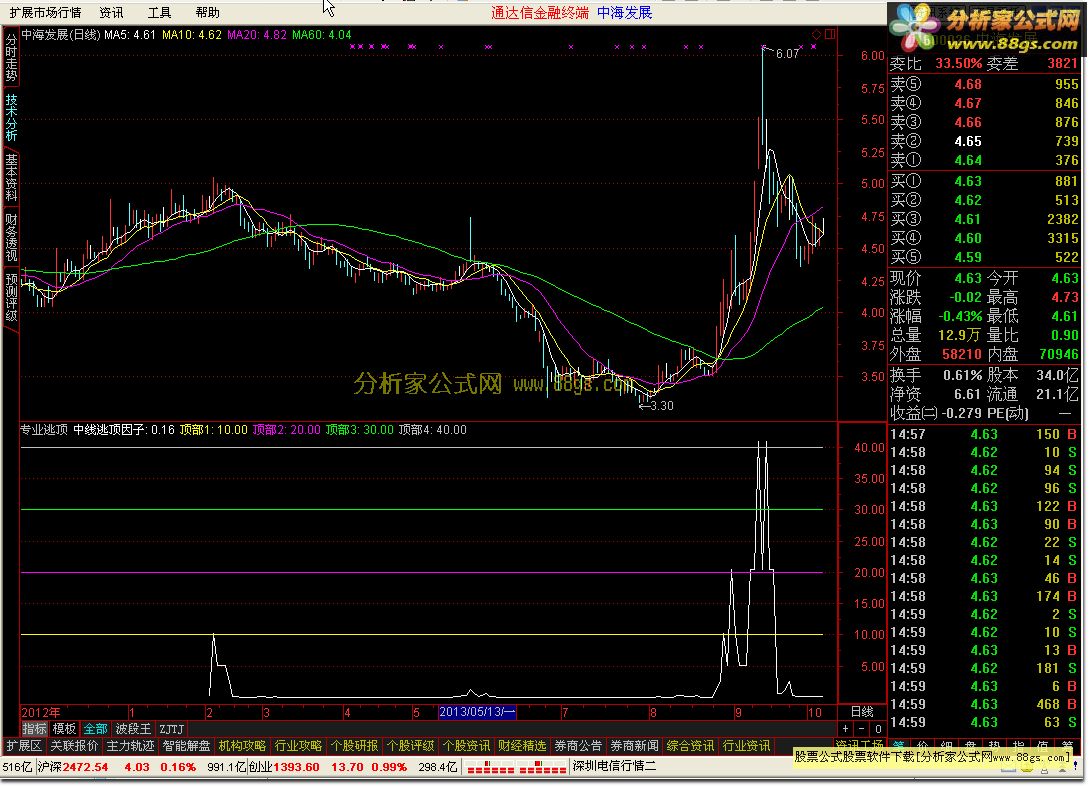Click the 顶部3: 30.00 label

tap(359, 430)
